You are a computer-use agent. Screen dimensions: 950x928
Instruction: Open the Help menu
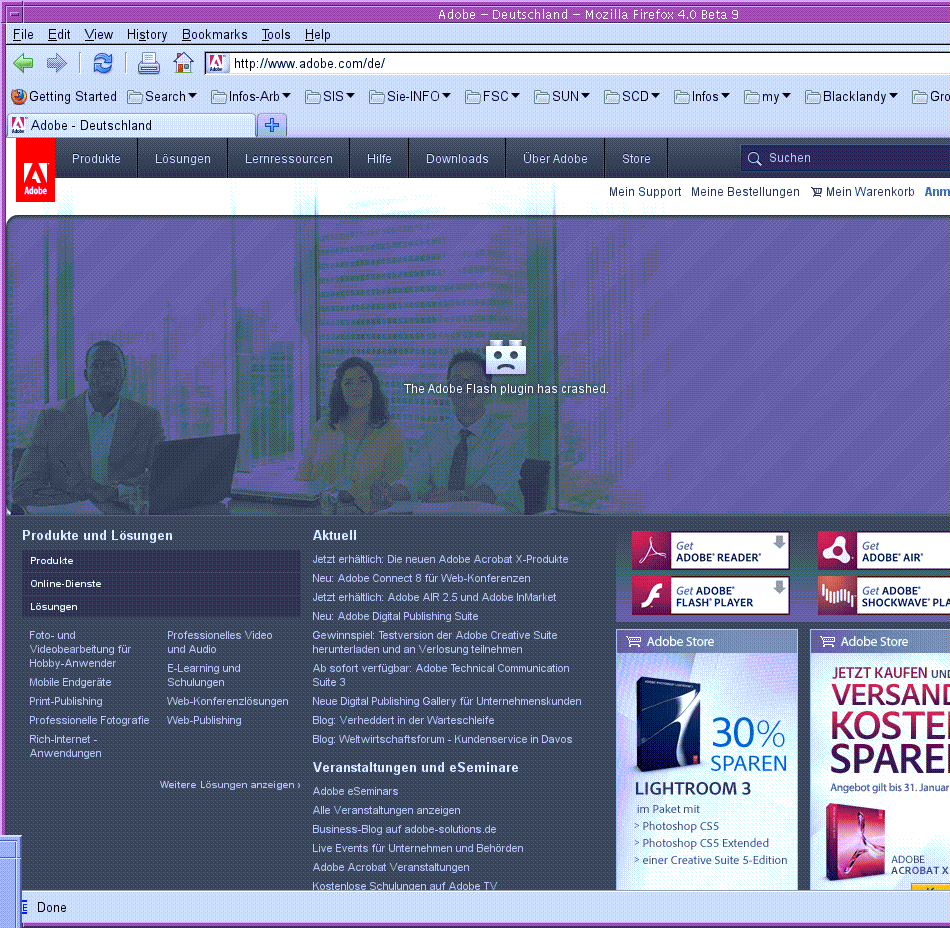click(317, 35)
